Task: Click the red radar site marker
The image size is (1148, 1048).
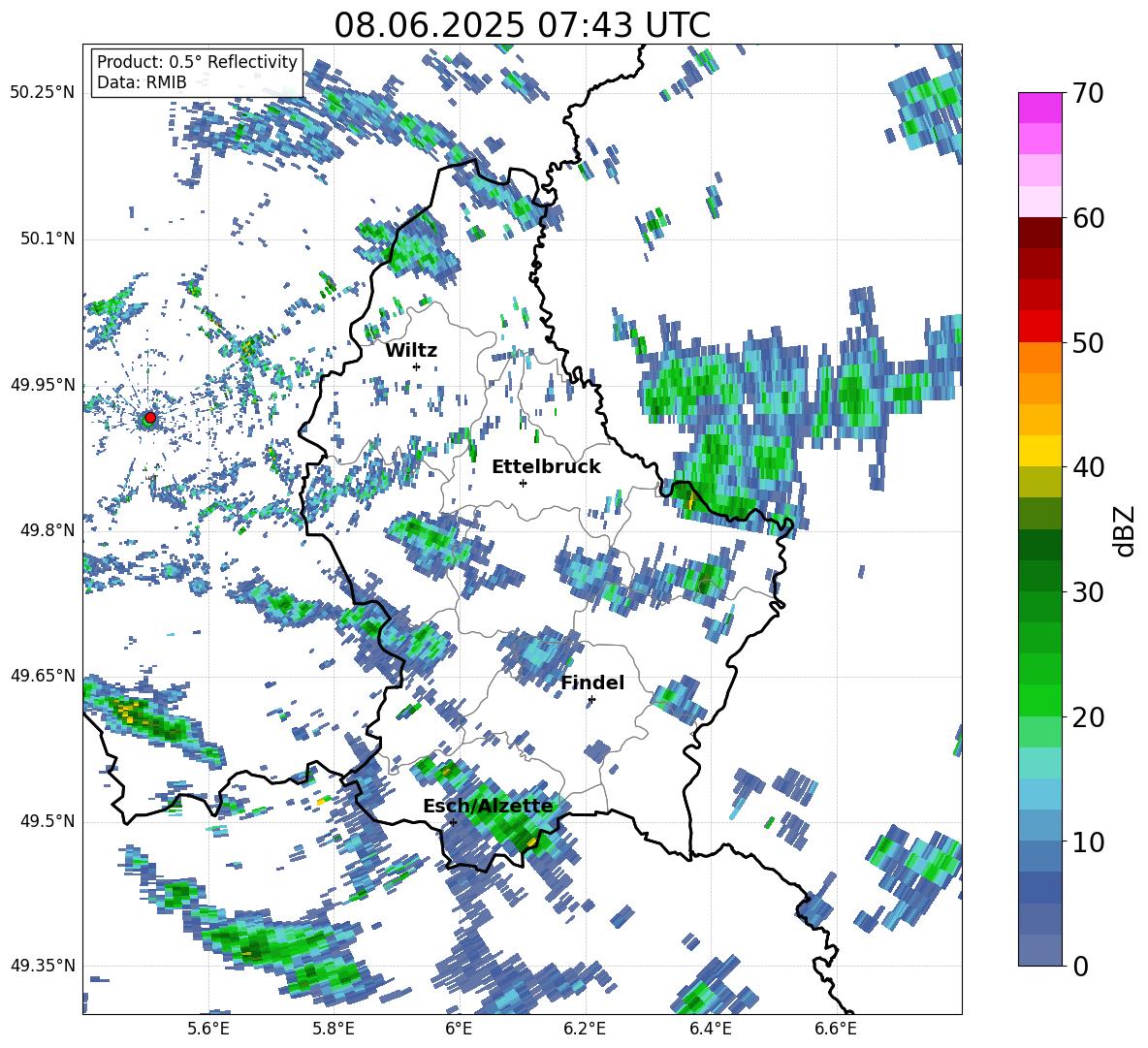Action: coord(150,418)
